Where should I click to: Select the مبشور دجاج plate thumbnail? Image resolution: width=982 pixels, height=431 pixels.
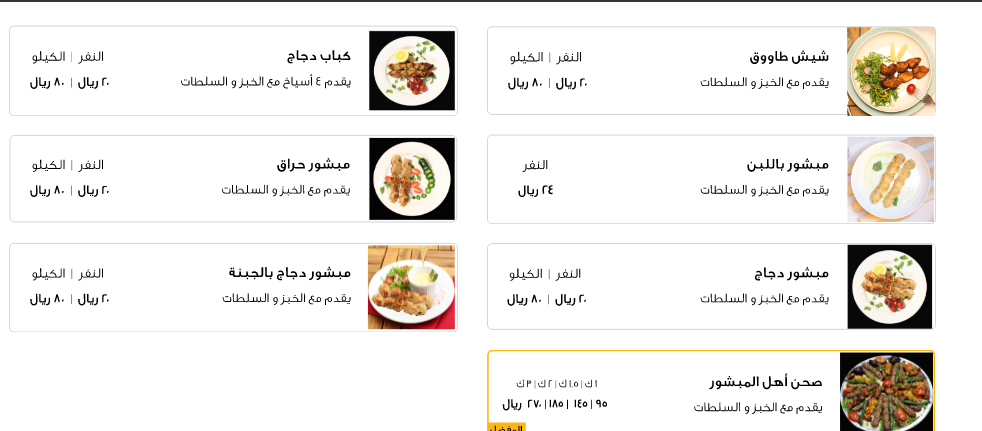[890, 287]
